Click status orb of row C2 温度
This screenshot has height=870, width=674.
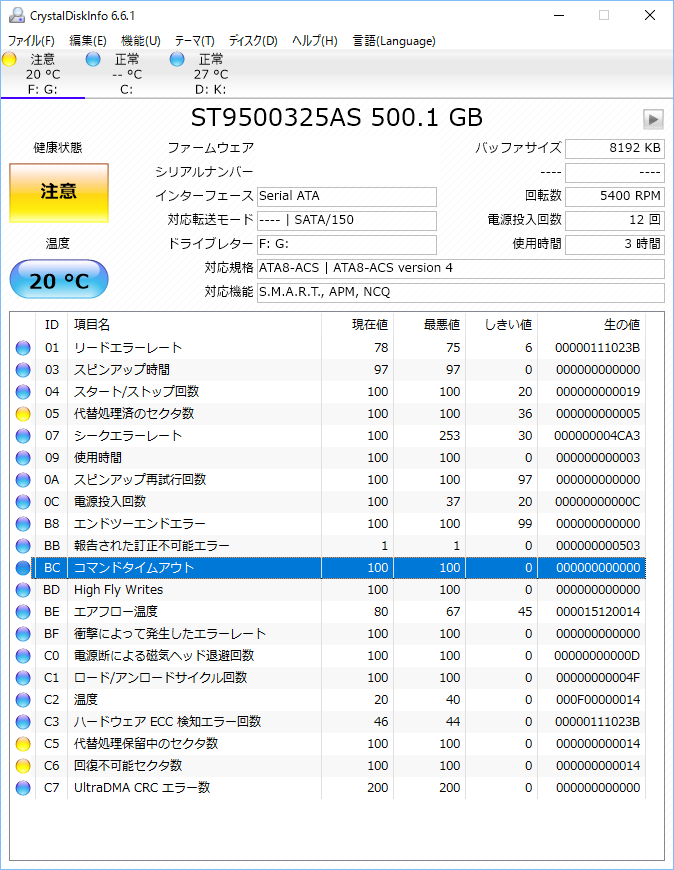(23, 700)
